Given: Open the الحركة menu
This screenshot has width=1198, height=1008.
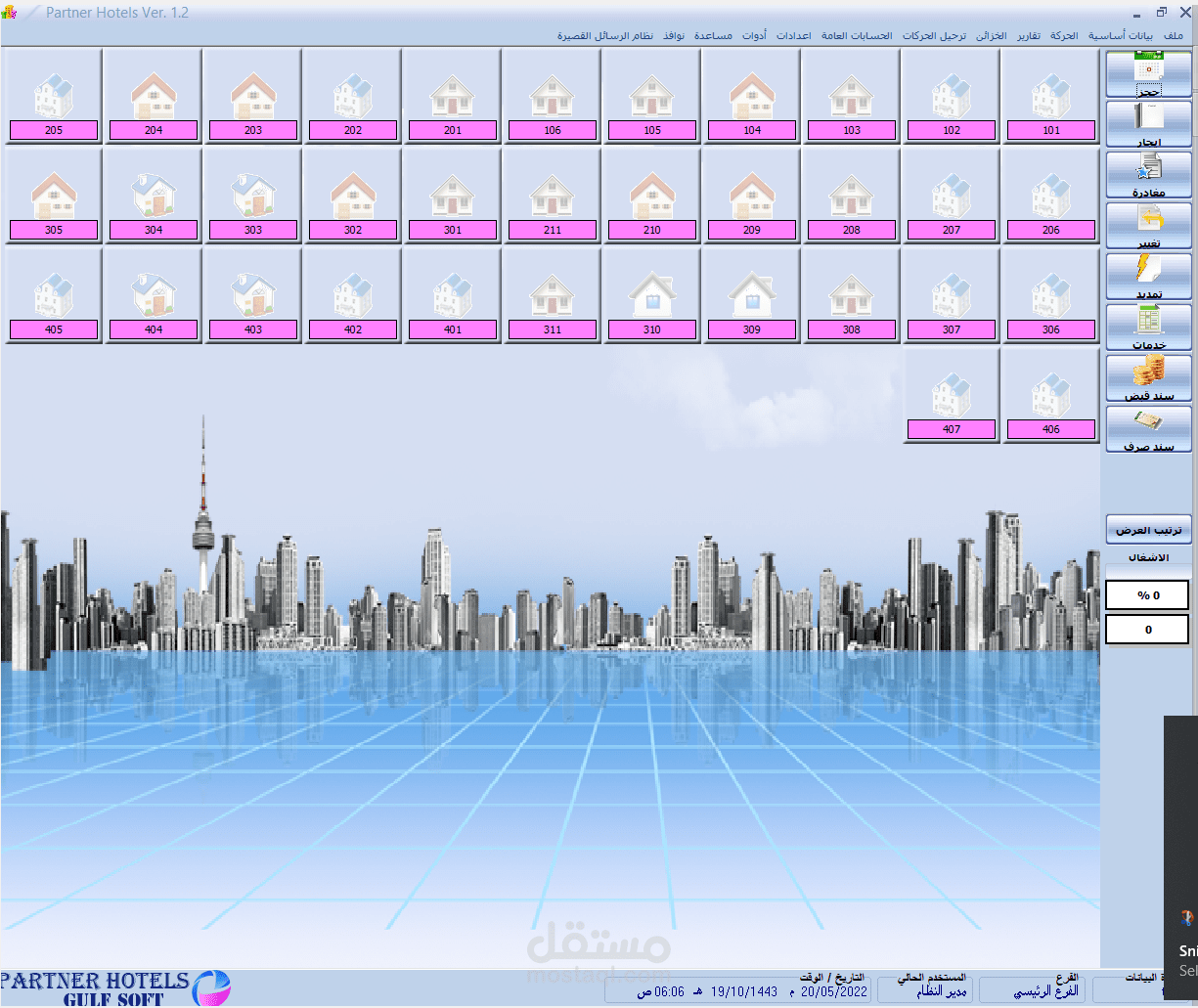Looking at the screenshot, I should coord(1064,36).
